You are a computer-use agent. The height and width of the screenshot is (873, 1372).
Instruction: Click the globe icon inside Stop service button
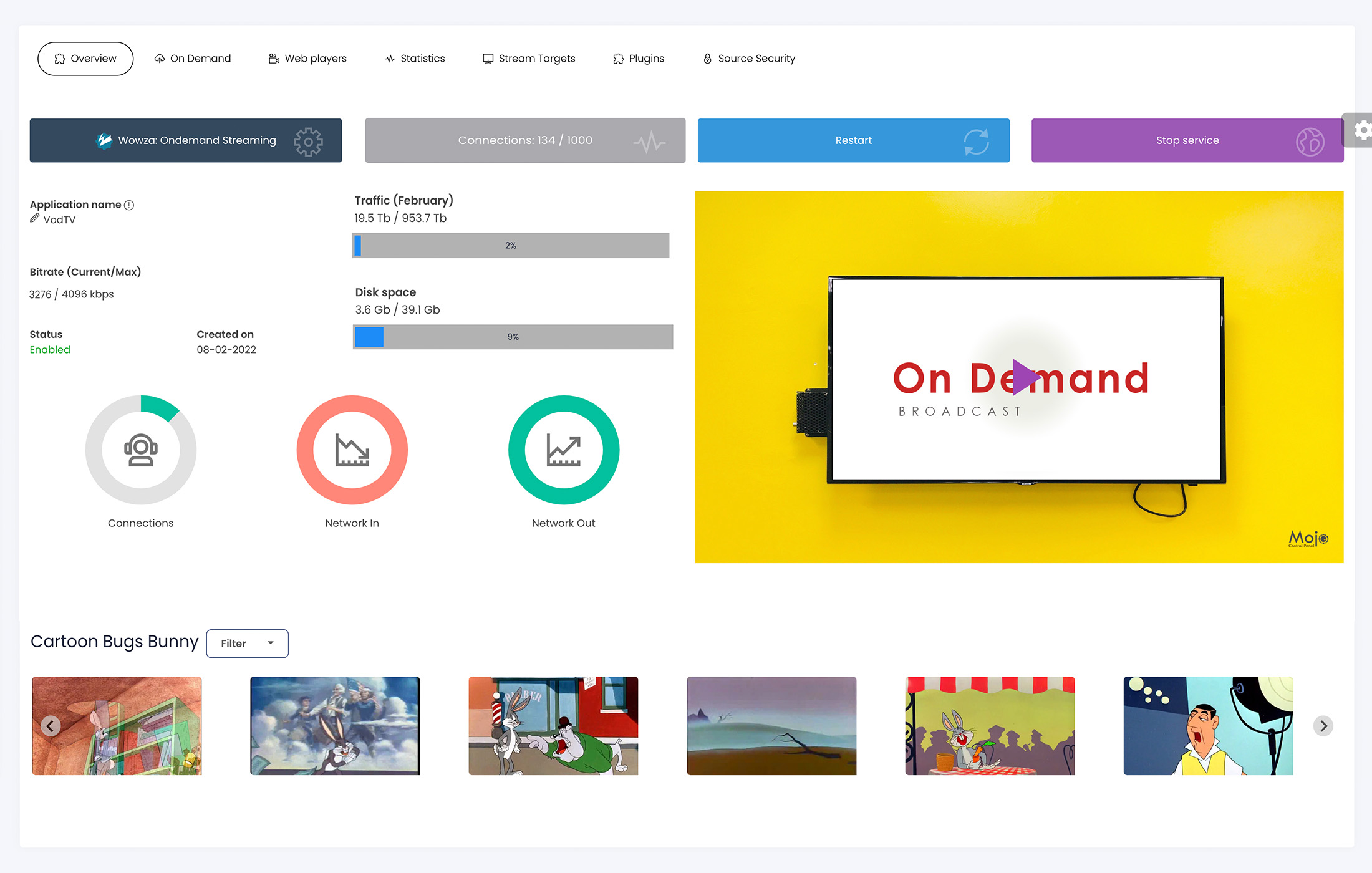[x=1310, y=142]
